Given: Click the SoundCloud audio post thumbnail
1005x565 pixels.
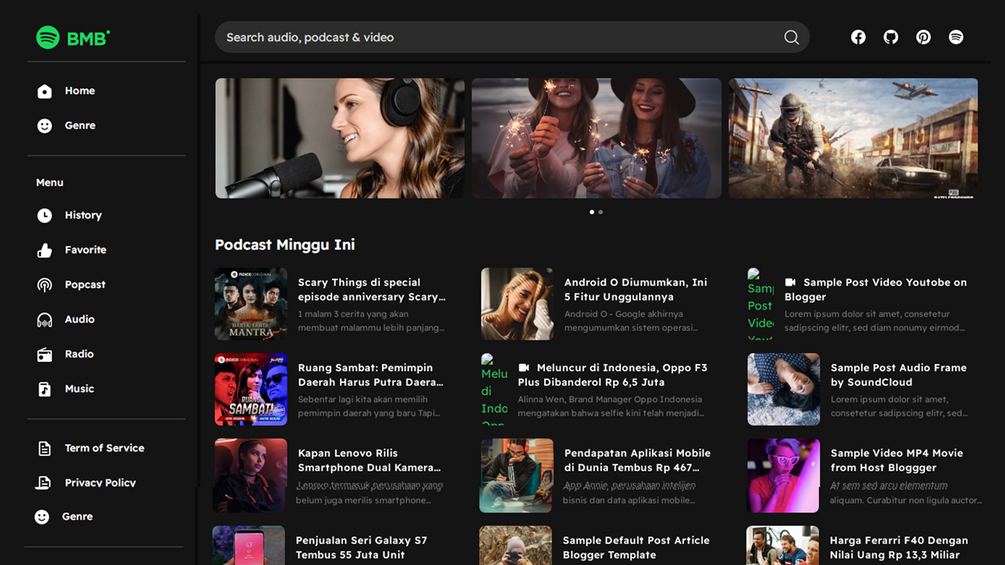Looking at the screenshot, I should point(783,389).
